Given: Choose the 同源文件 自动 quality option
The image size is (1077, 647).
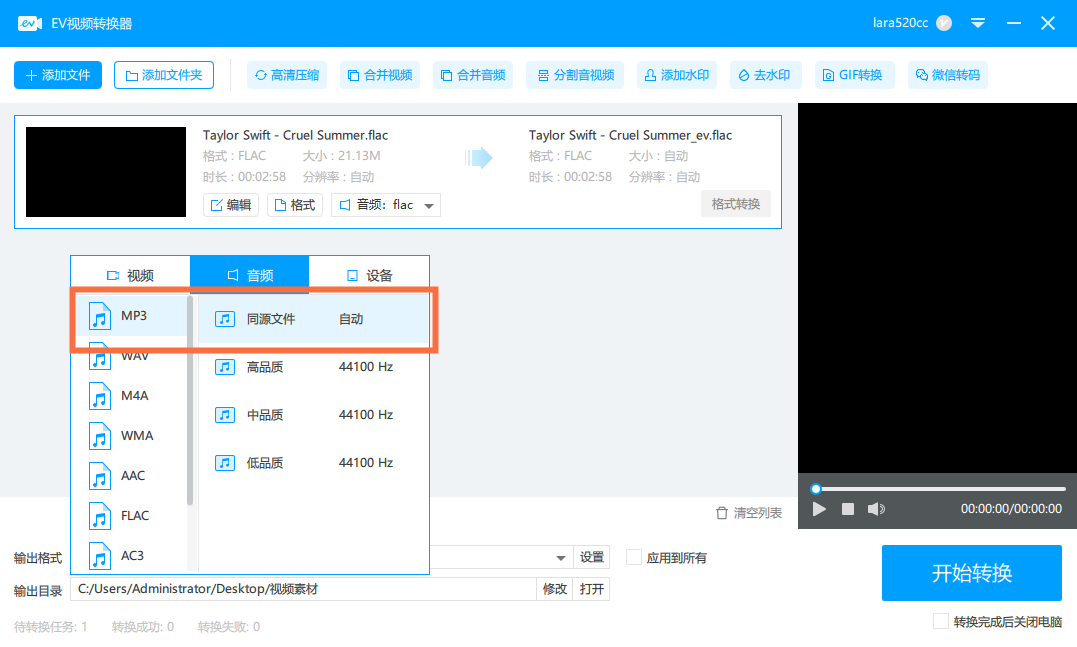Looking at the screenshot, I should click(x=313, y=319).
